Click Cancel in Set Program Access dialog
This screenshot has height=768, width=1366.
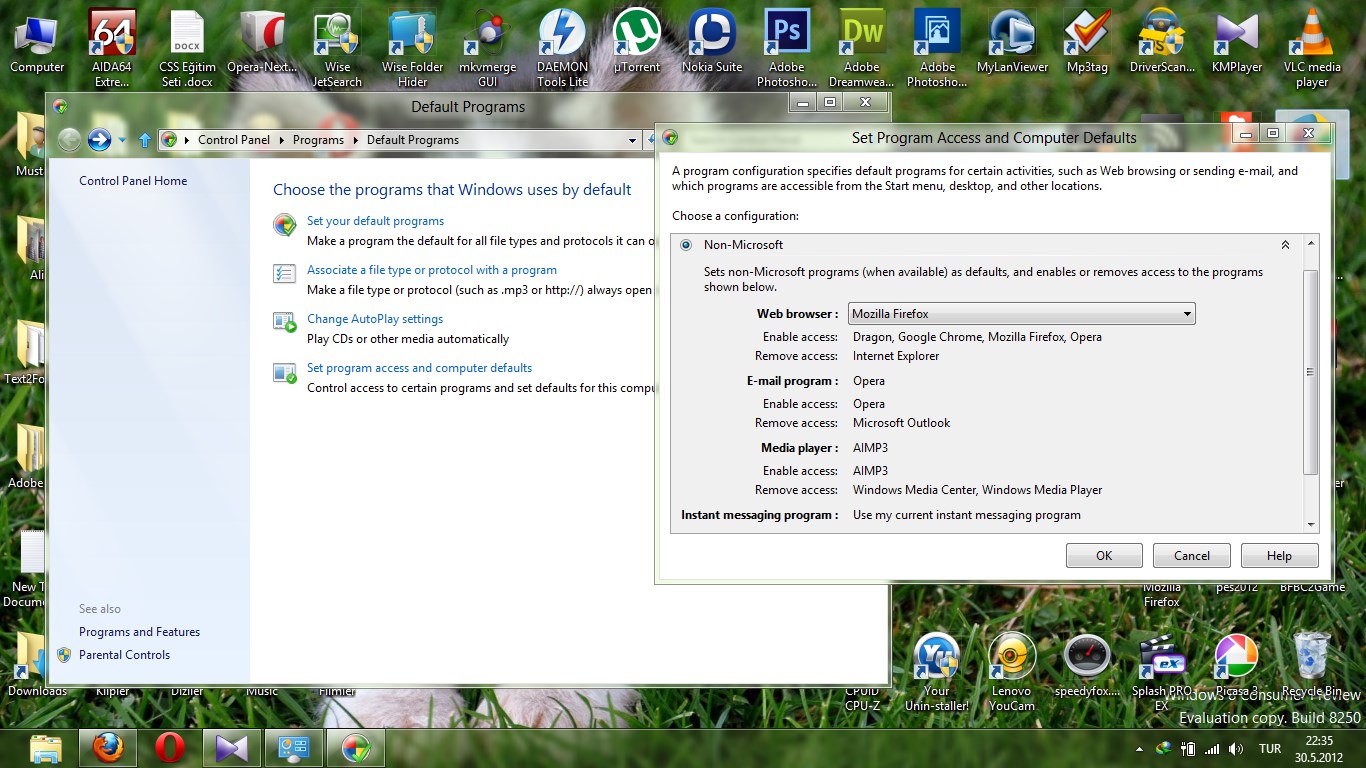coord(1192,556)
